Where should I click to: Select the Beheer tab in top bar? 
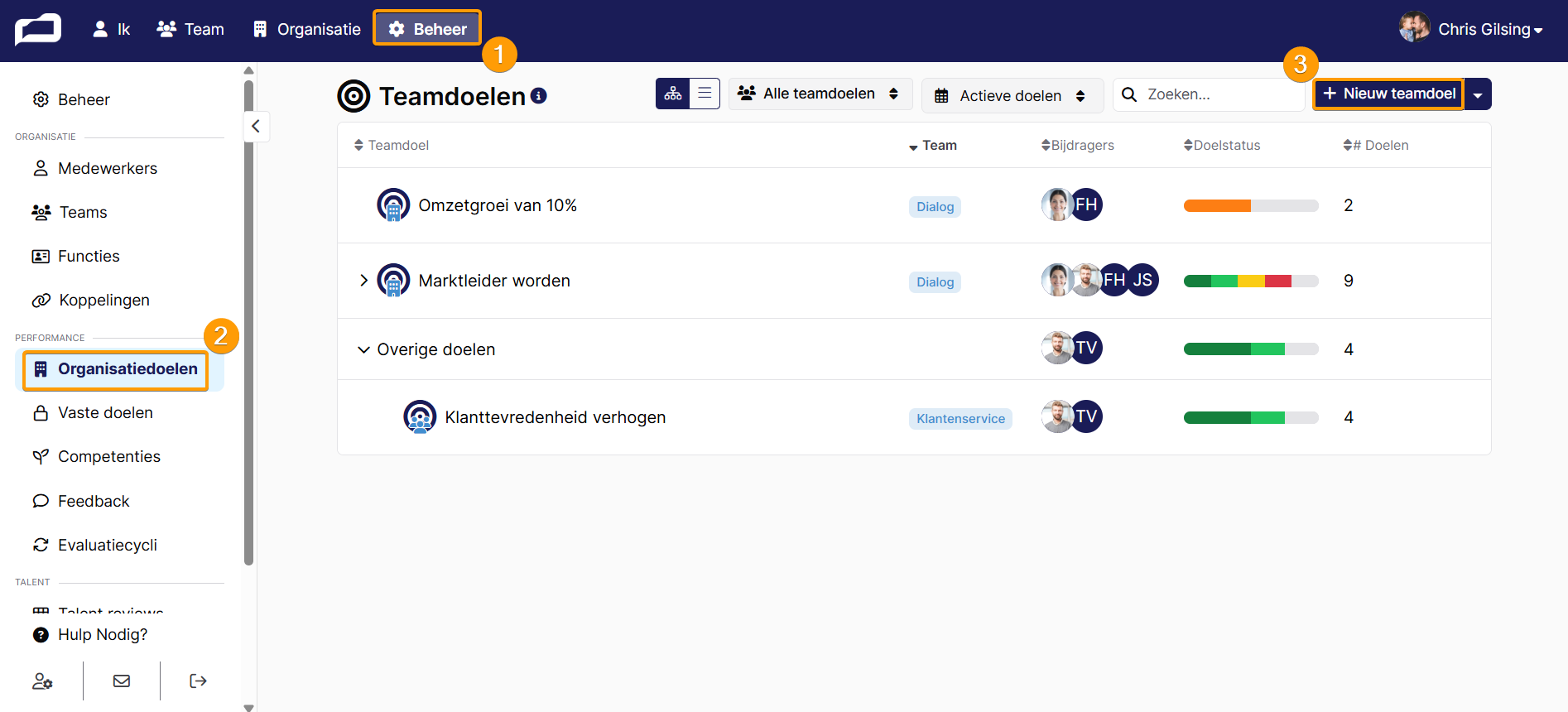click(427, 29)
